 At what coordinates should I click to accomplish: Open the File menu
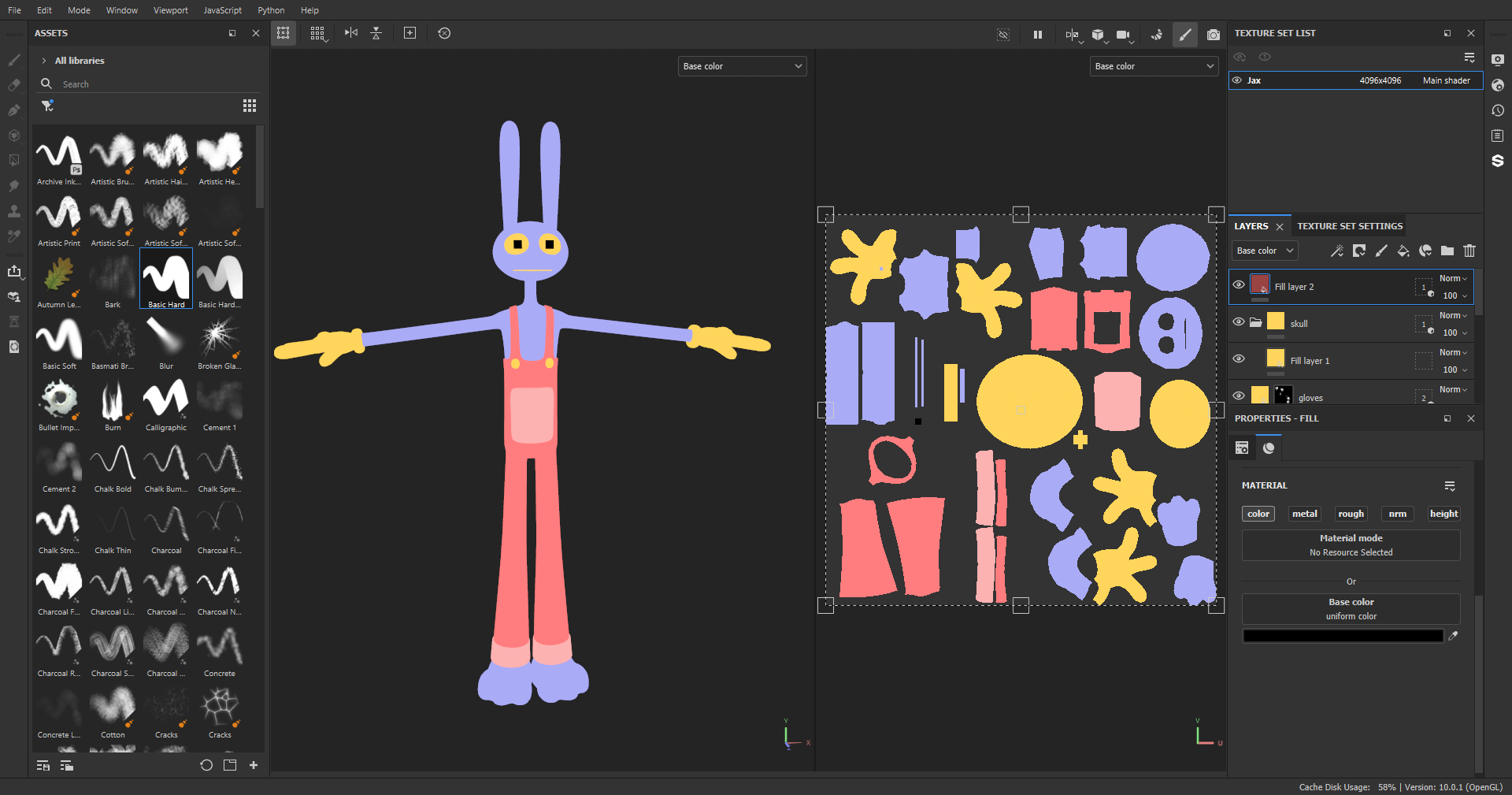point(14,10)
